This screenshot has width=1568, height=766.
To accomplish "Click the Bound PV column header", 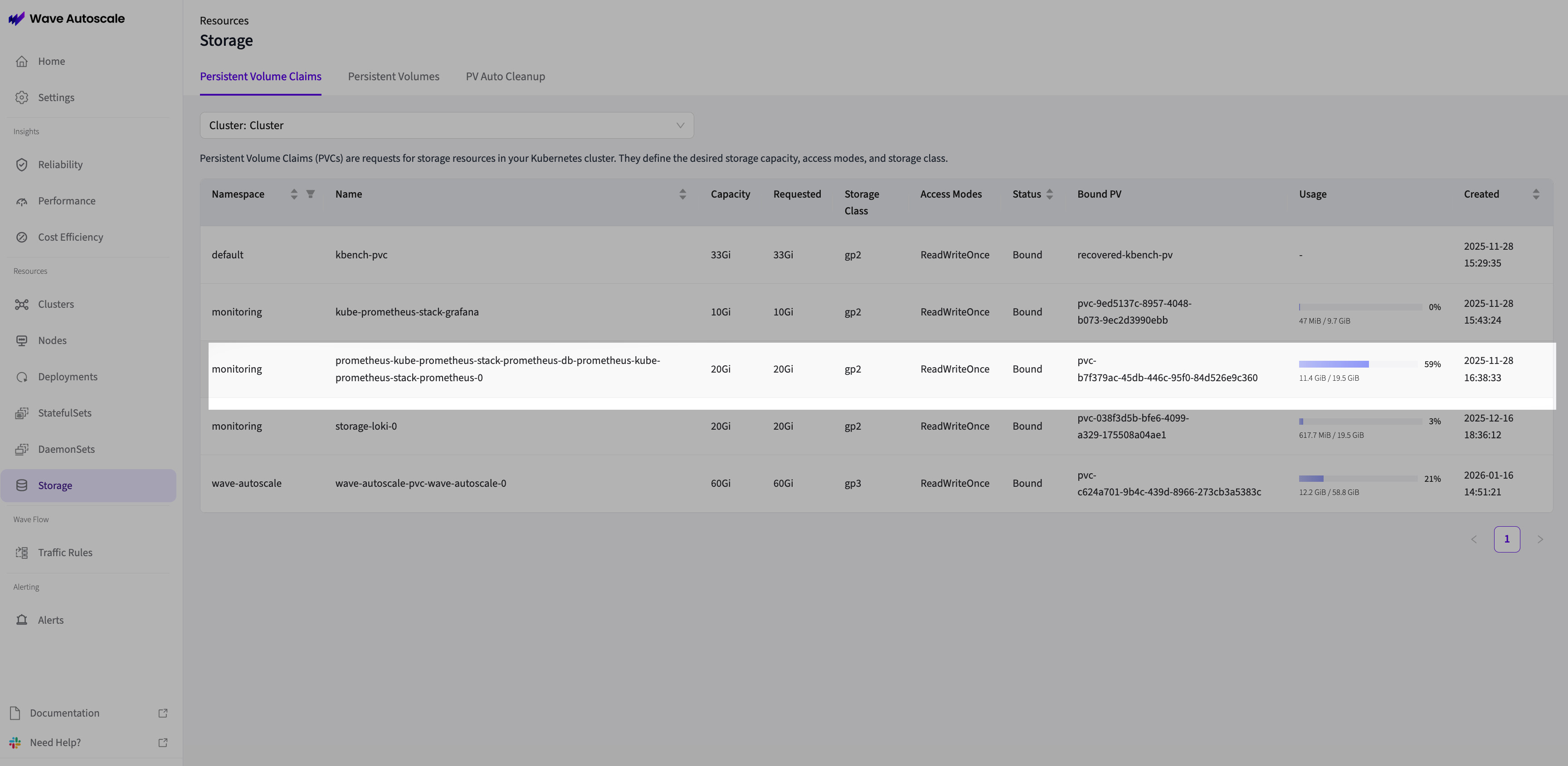I will coord(1099,194).
